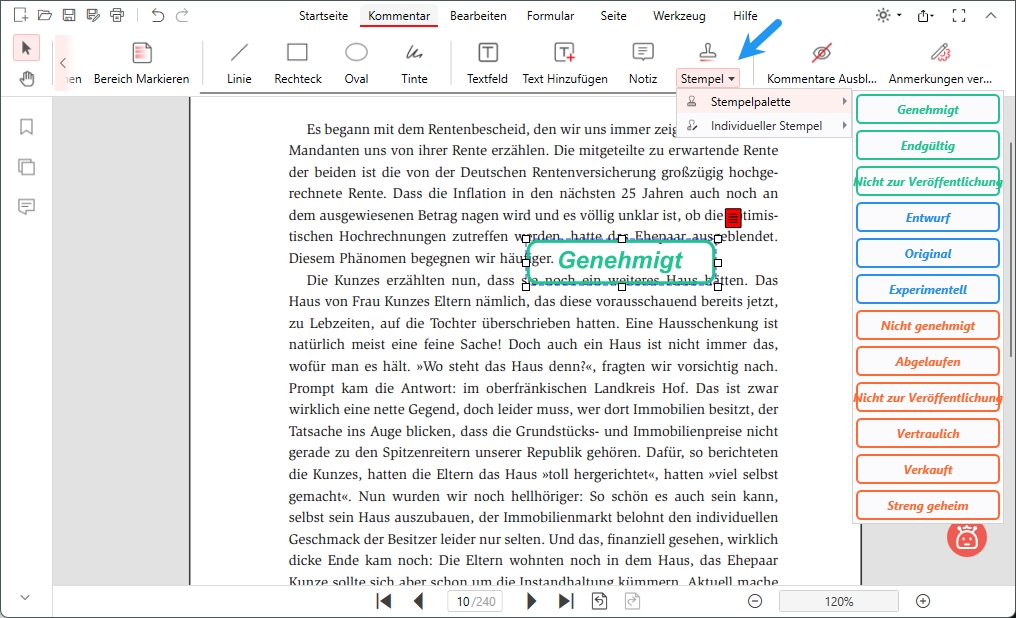
Task: Select the arrow pointer tool
Action: pyautogui.click(x=27, y=48)
